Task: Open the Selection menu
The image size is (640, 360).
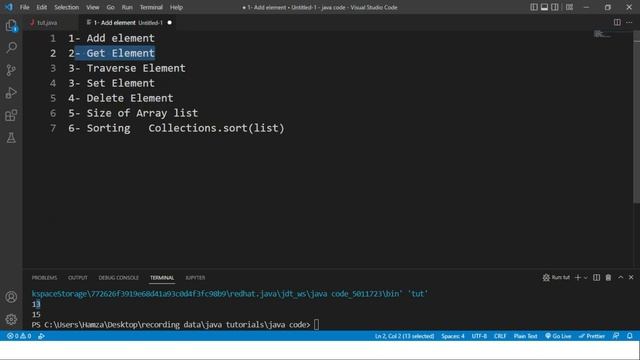Action: pos(67,7)
